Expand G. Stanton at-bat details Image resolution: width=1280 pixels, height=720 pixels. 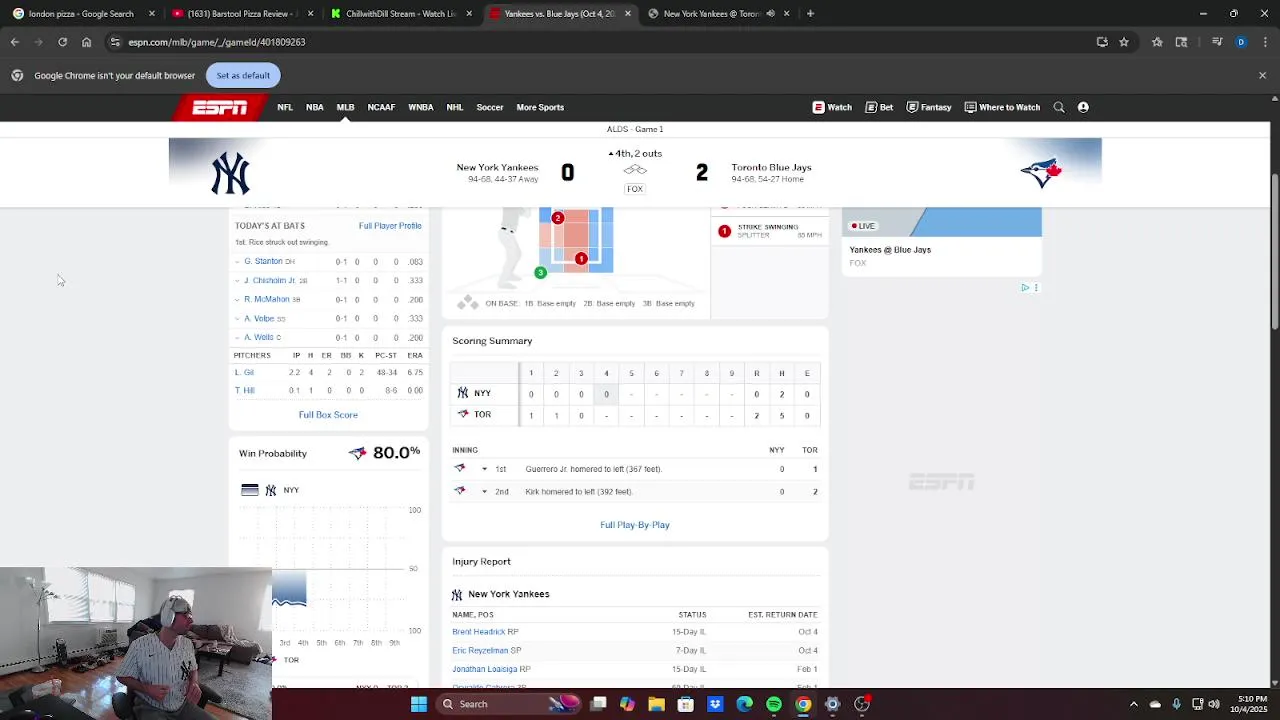tap(238, 261)
